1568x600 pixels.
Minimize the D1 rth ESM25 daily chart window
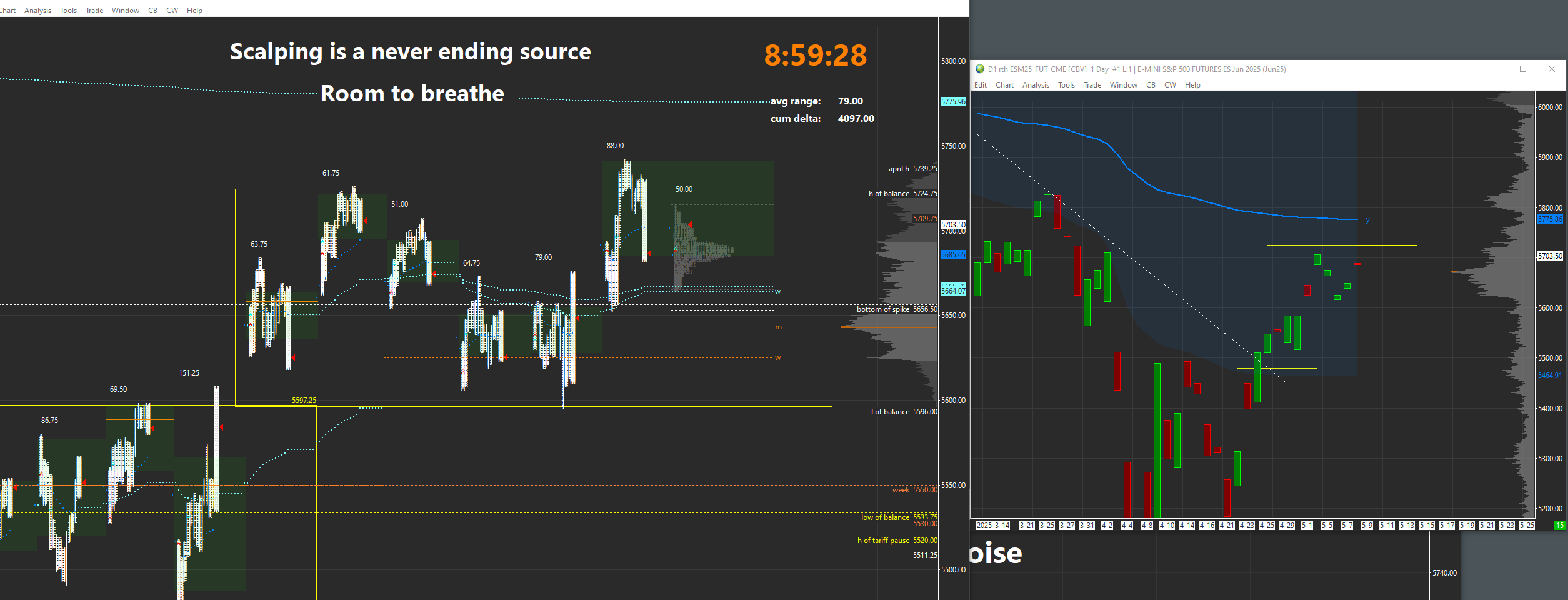click(1495, 69)
